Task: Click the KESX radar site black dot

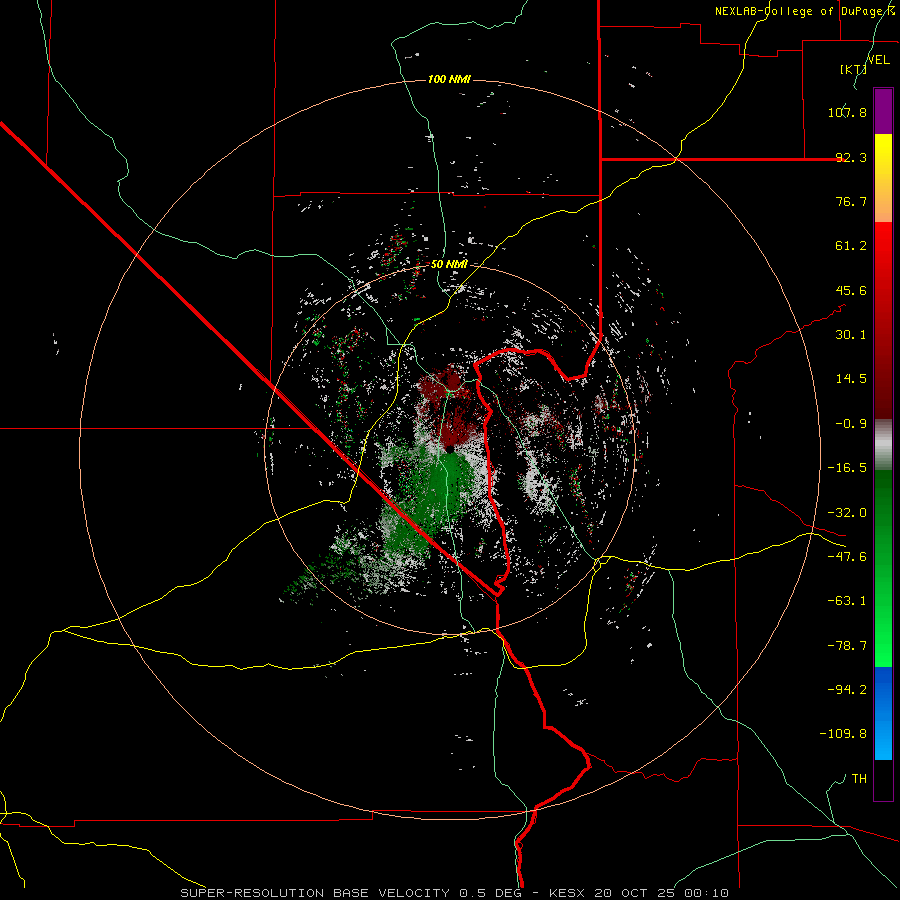Action: coord(450,448)
